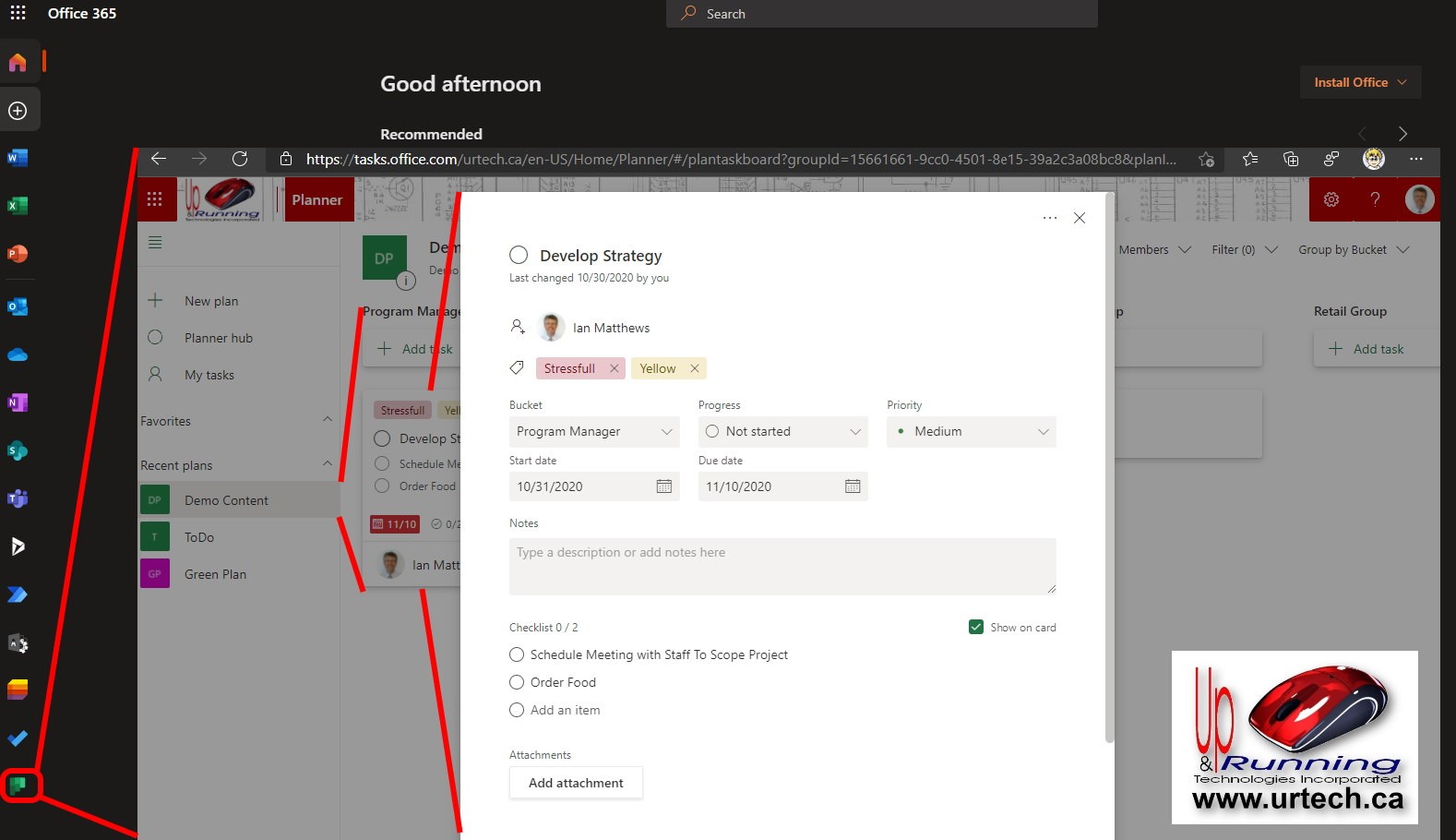Click the Install Office button
Screen dimensions: 1456x840
(1360, 82)
